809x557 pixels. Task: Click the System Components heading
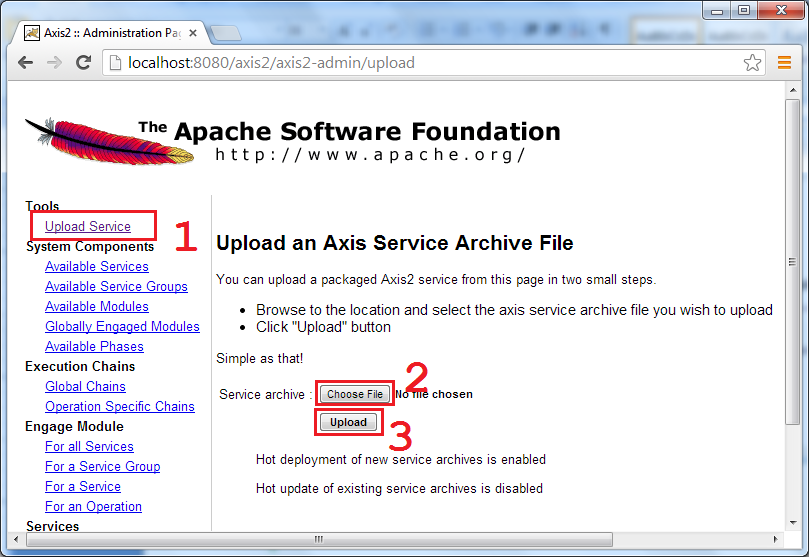point(90,247)
